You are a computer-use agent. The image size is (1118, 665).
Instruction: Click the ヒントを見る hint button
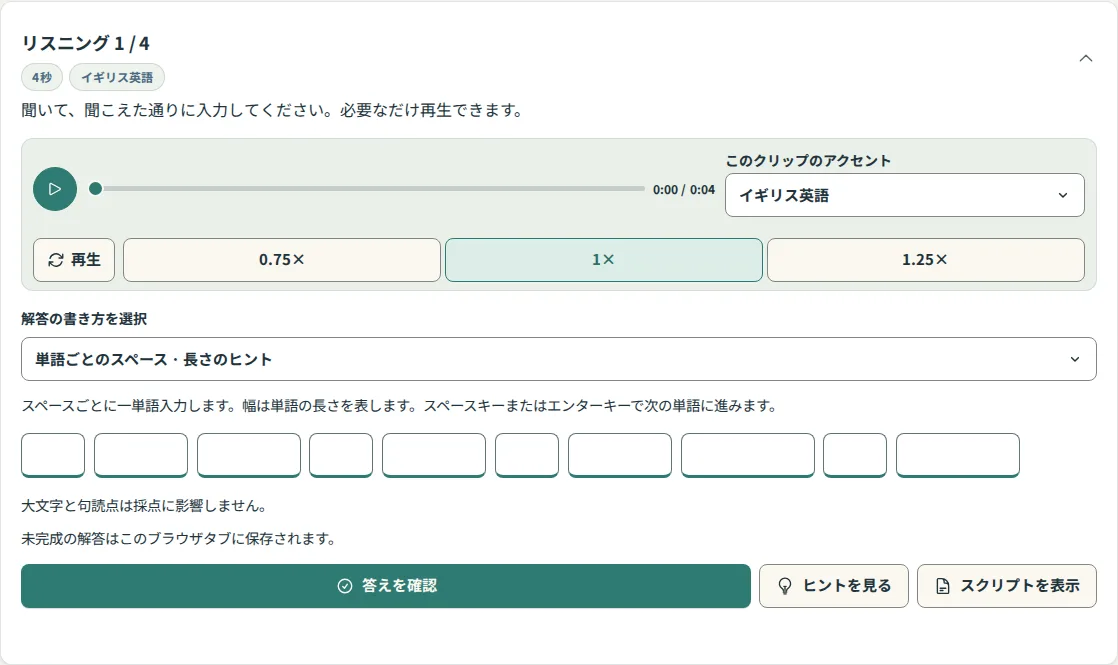point(834,586)
